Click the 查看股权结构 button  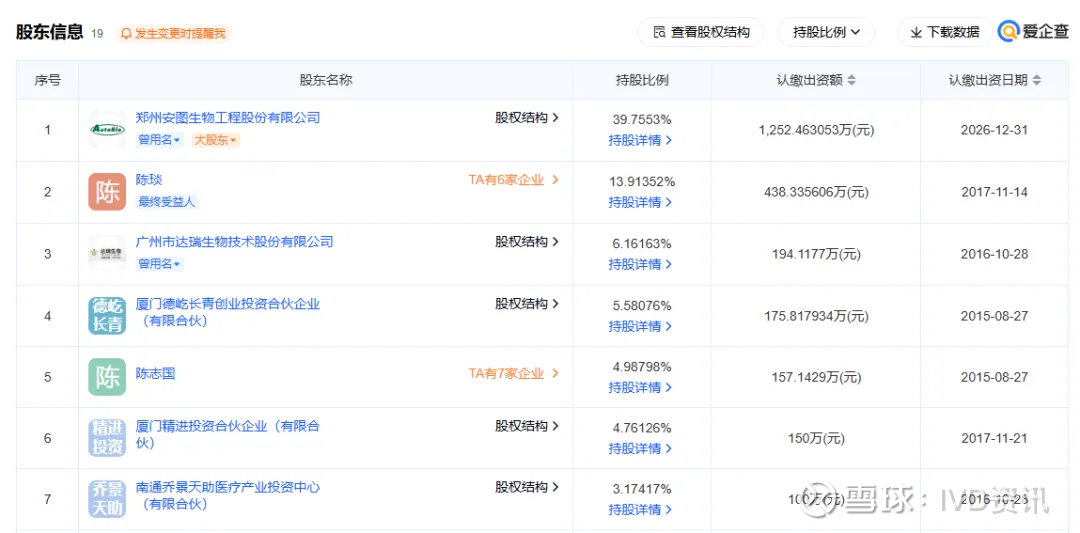coord(700,32)
